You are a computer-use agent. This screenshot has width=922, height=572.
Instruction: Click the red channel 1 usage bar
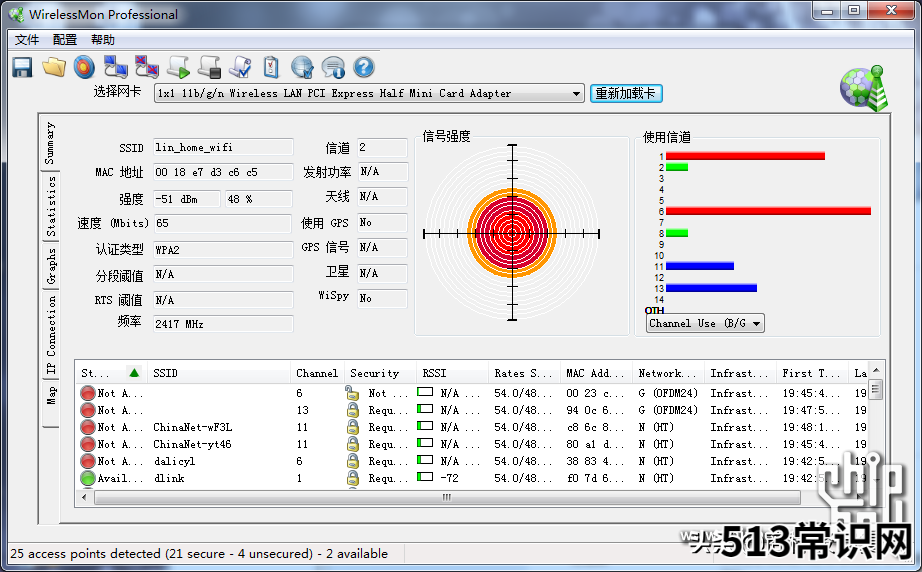click(x=745, y=156)
